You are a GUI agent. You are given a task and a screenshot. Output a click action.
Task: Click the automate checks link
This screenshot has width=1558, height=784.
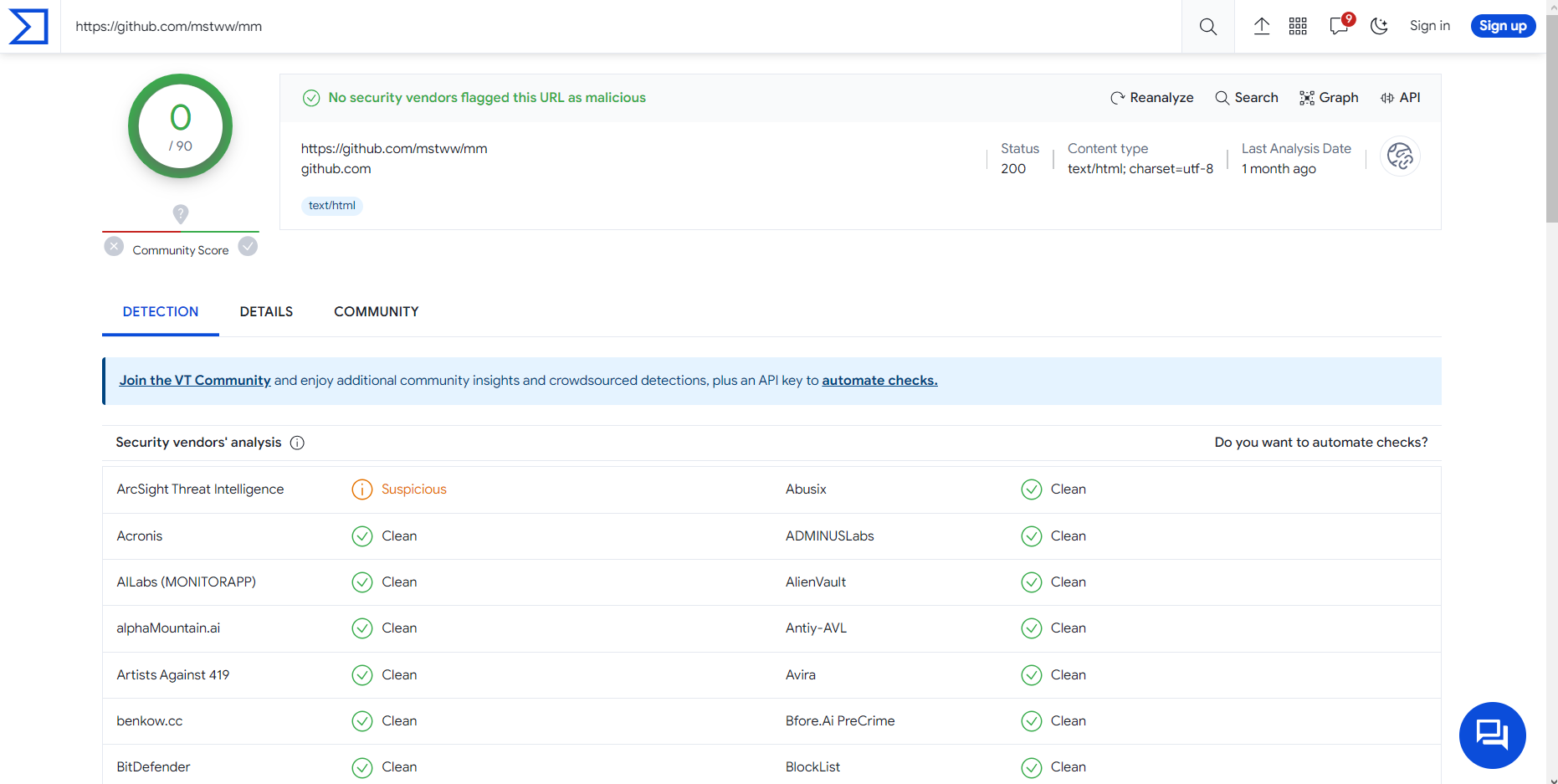tap(879, 381)
